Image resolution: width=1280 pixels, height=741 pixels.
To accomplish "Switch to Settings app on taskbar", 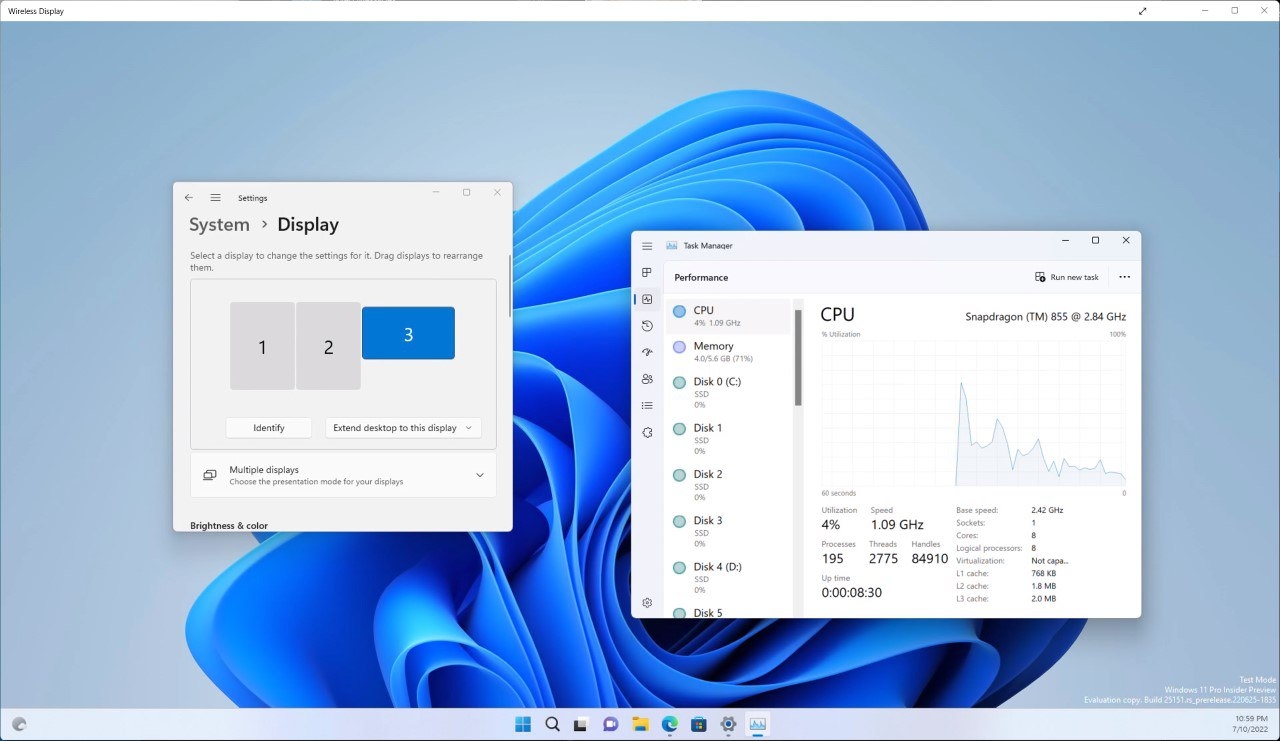I will [728, 724].
